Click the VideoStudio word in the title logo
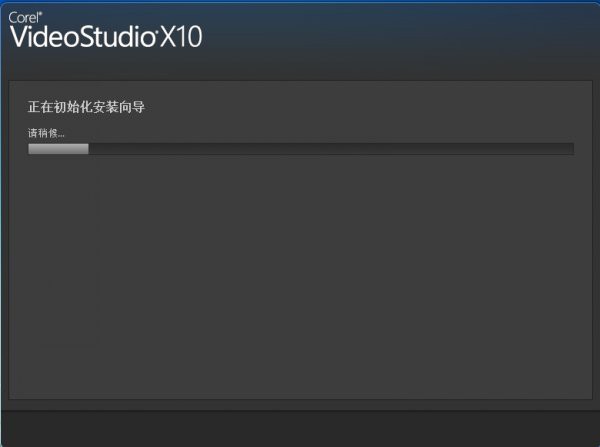 click(x=83, y=37)
